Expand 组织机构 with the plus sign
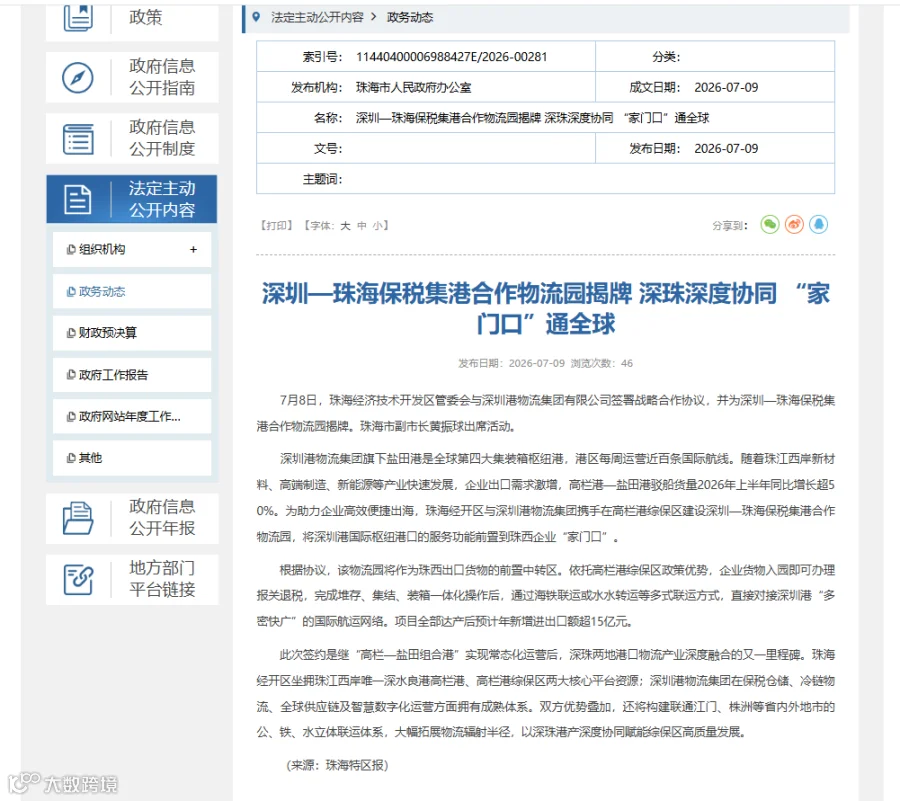The height and width of the screenshot is (801, 900). pyautogui.click(x=193, y=250)
